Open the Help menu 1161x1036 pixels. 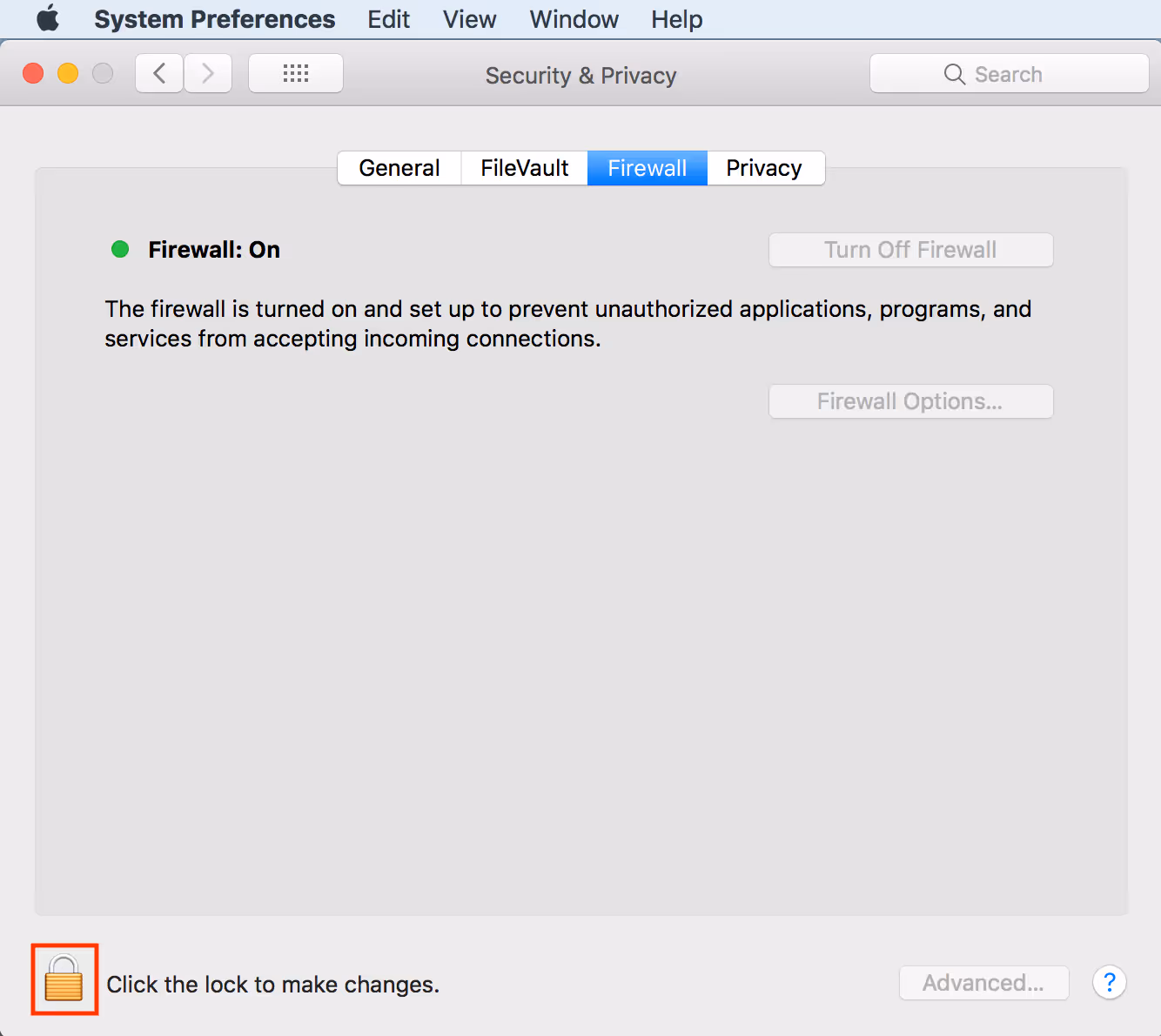tap(677, 19)
